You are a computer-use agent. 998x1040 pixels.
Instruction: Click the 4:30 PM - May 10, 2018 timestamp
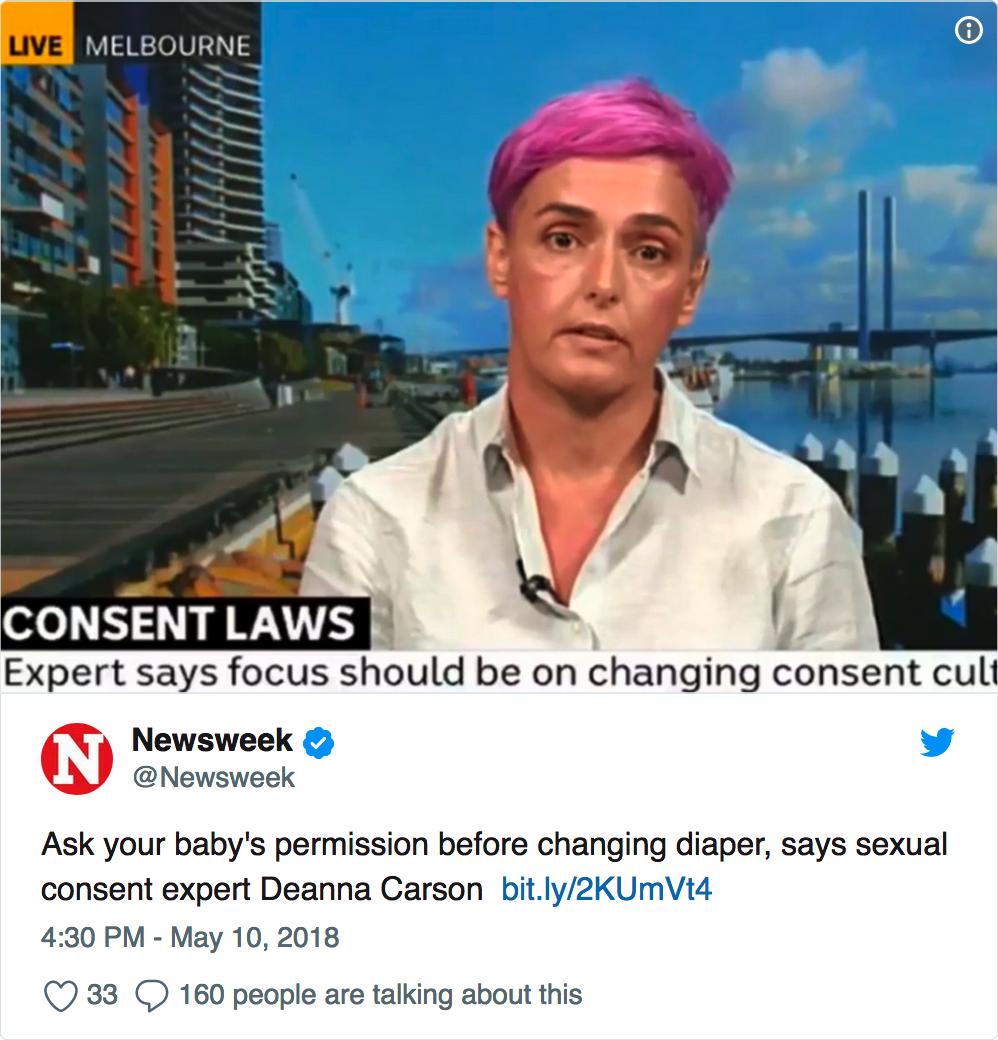click(190, 938)
